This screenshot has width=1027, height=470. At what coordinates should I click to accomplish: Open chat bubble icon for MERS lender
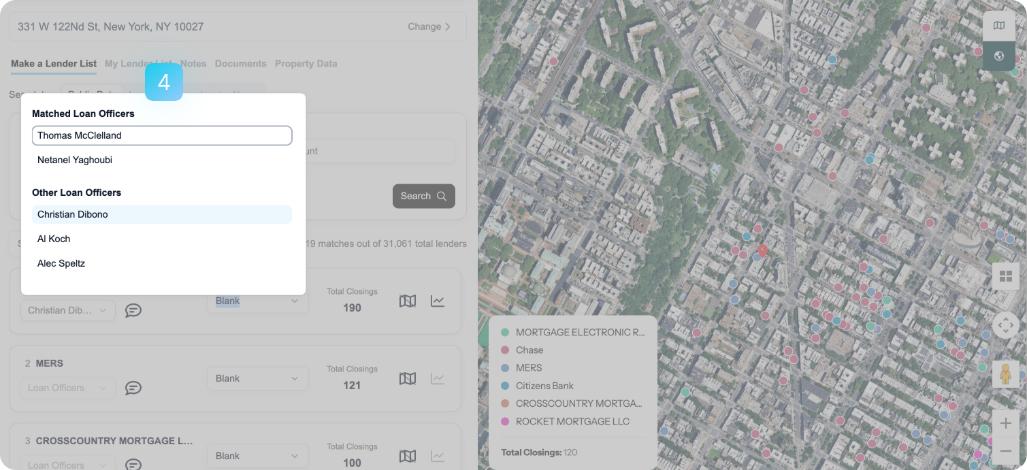point(133,388)
